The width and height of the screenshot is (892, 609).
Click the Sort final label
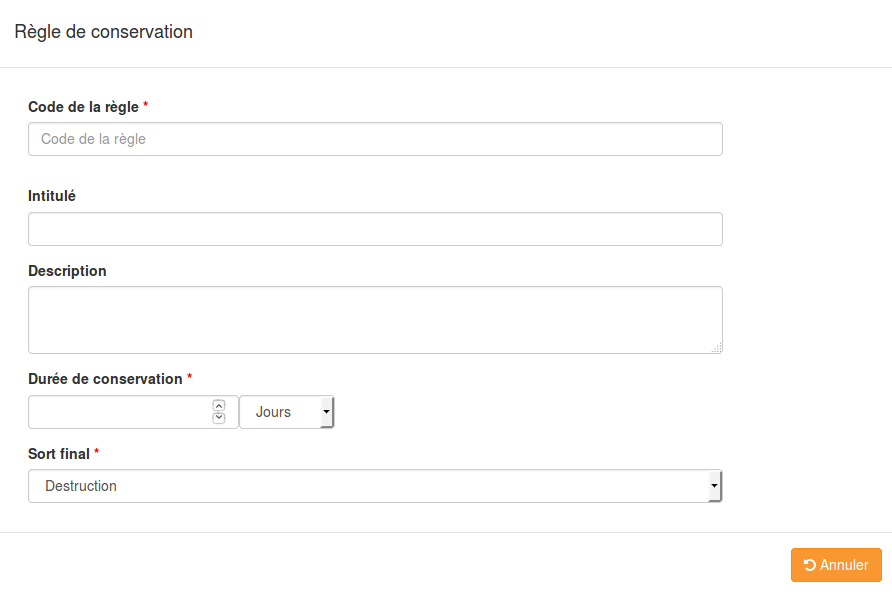click(x=59, y=454)
